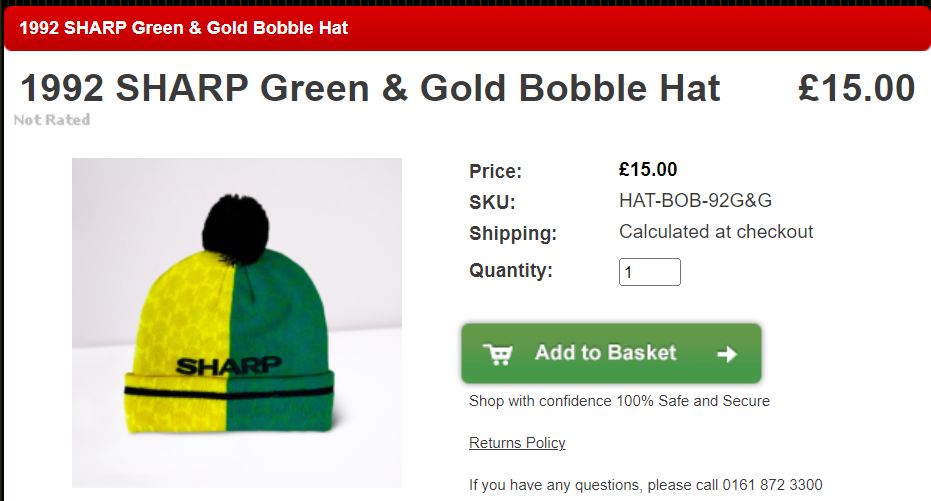Screen dimensions: 931x501
Task: Click the Shop with confidence secure text
Action: point(619,401)
